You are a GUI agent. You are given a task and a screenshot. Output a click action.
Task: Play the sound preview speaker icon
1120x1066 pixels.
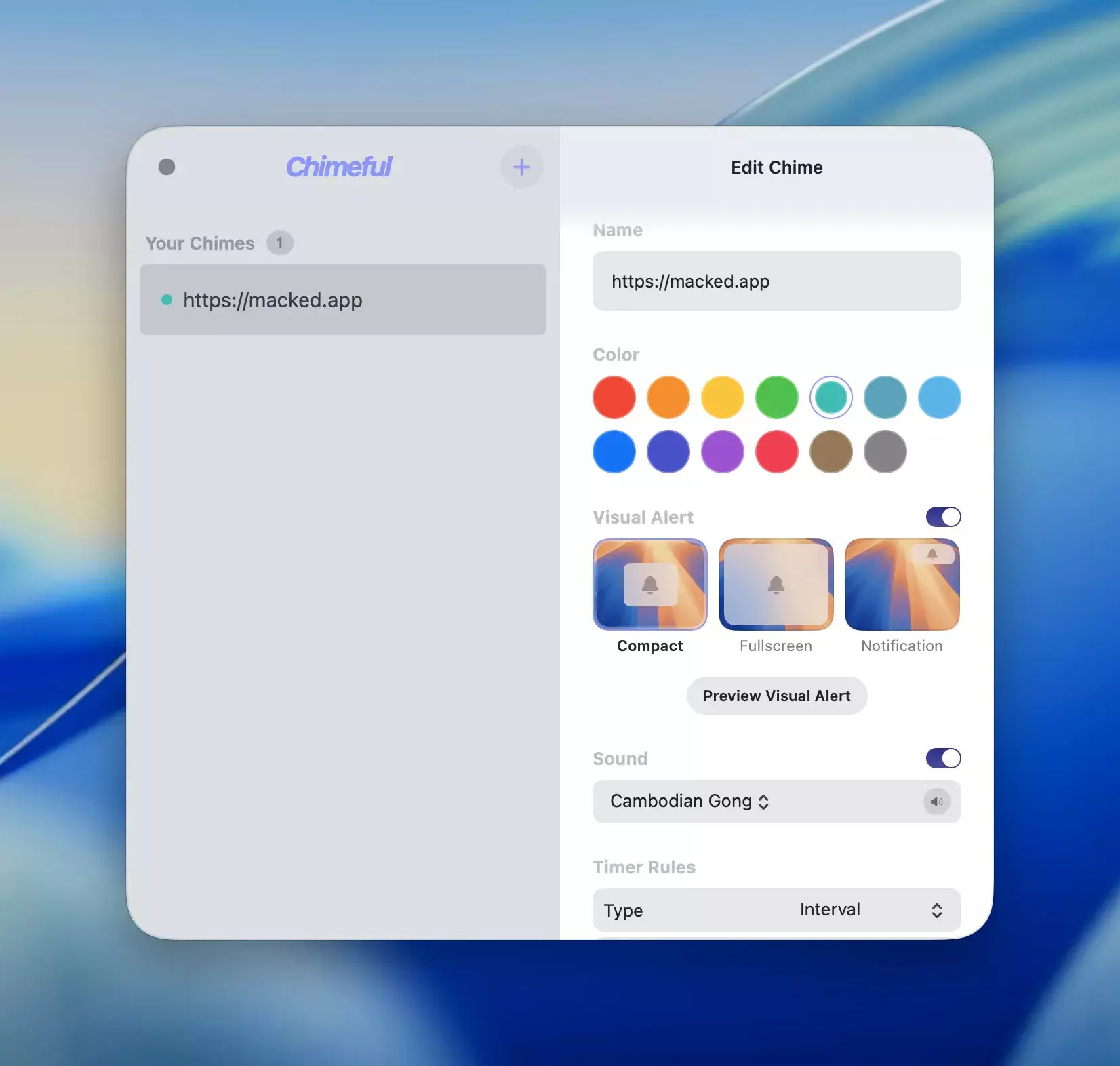coord(936,802)
